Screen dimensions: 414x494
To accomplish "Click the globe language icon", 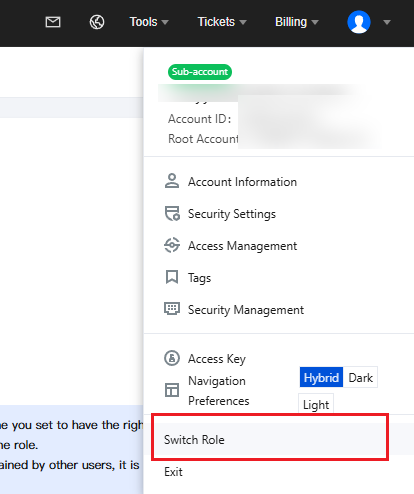I will point(97,22).
